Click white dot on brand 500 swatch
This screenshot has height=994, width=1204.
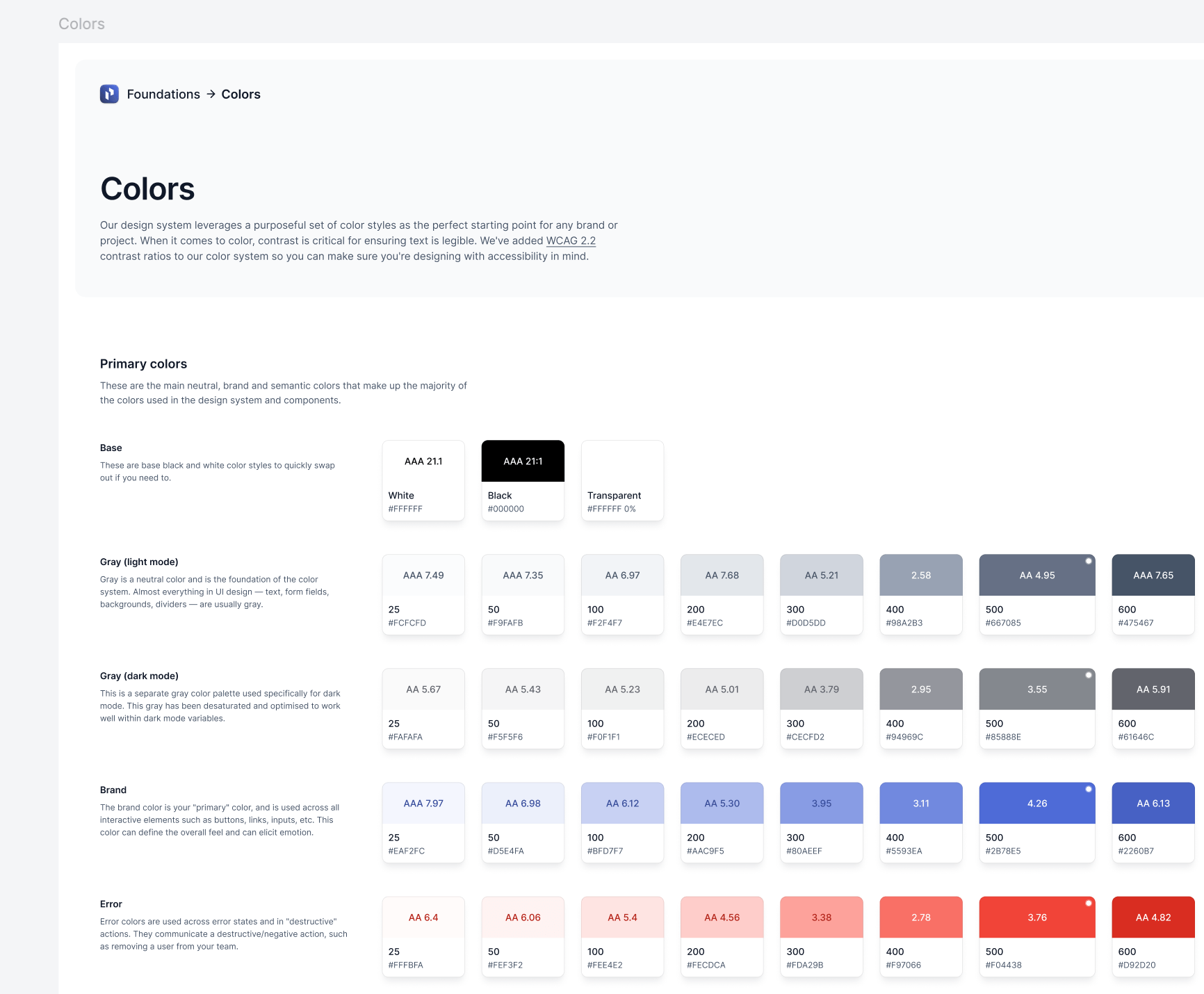coord(1089,789)
